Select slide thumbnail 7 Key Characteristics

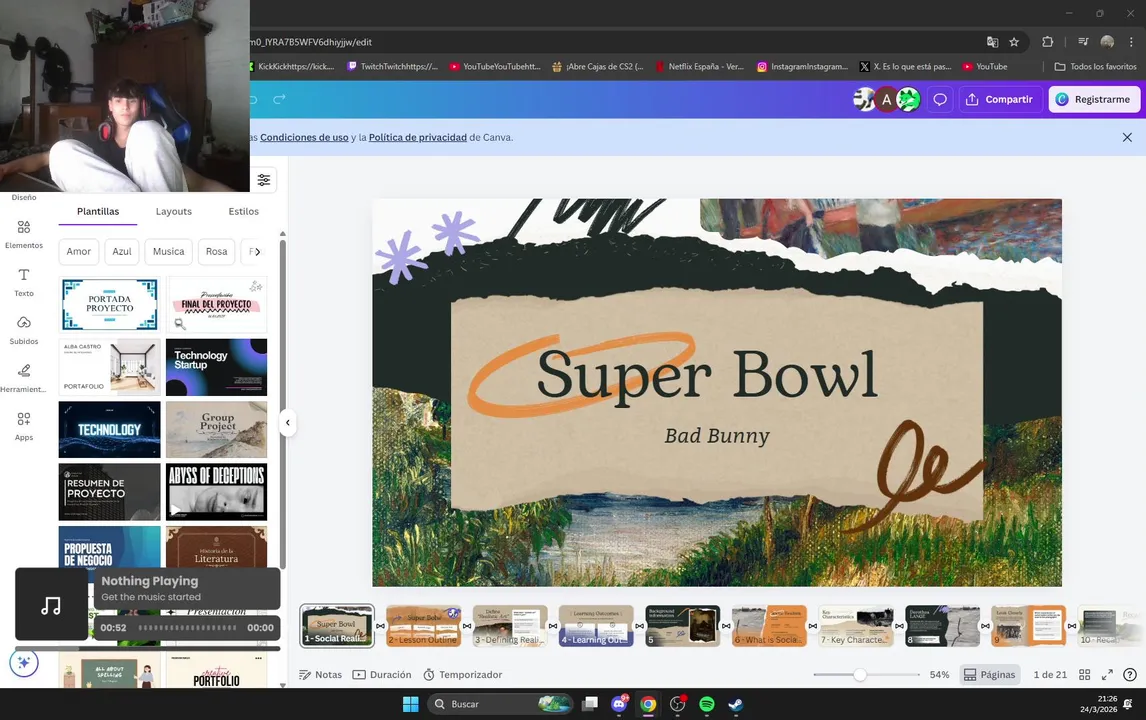pyautogui.click(x=856, y=626)
